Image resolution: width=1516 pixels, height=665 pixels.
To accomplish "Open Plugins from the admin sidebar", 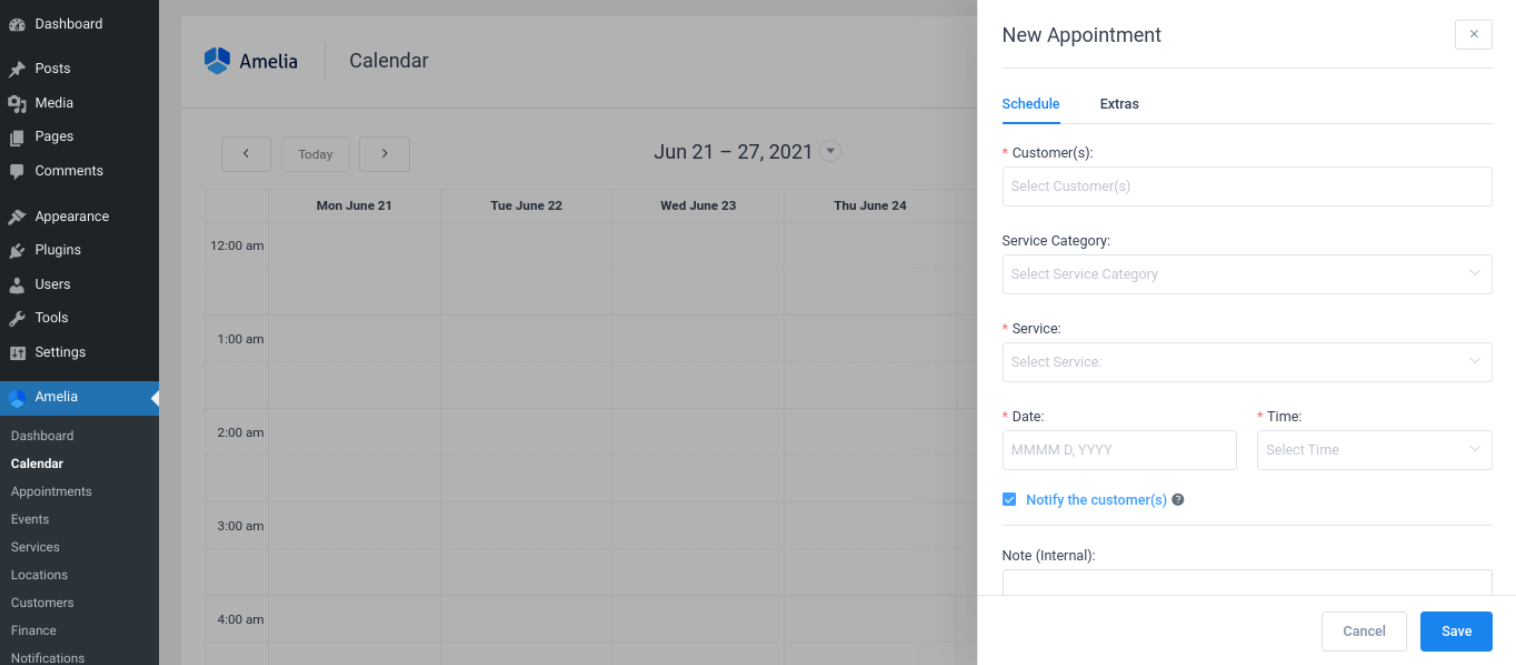I will click(x=57, y=250).
